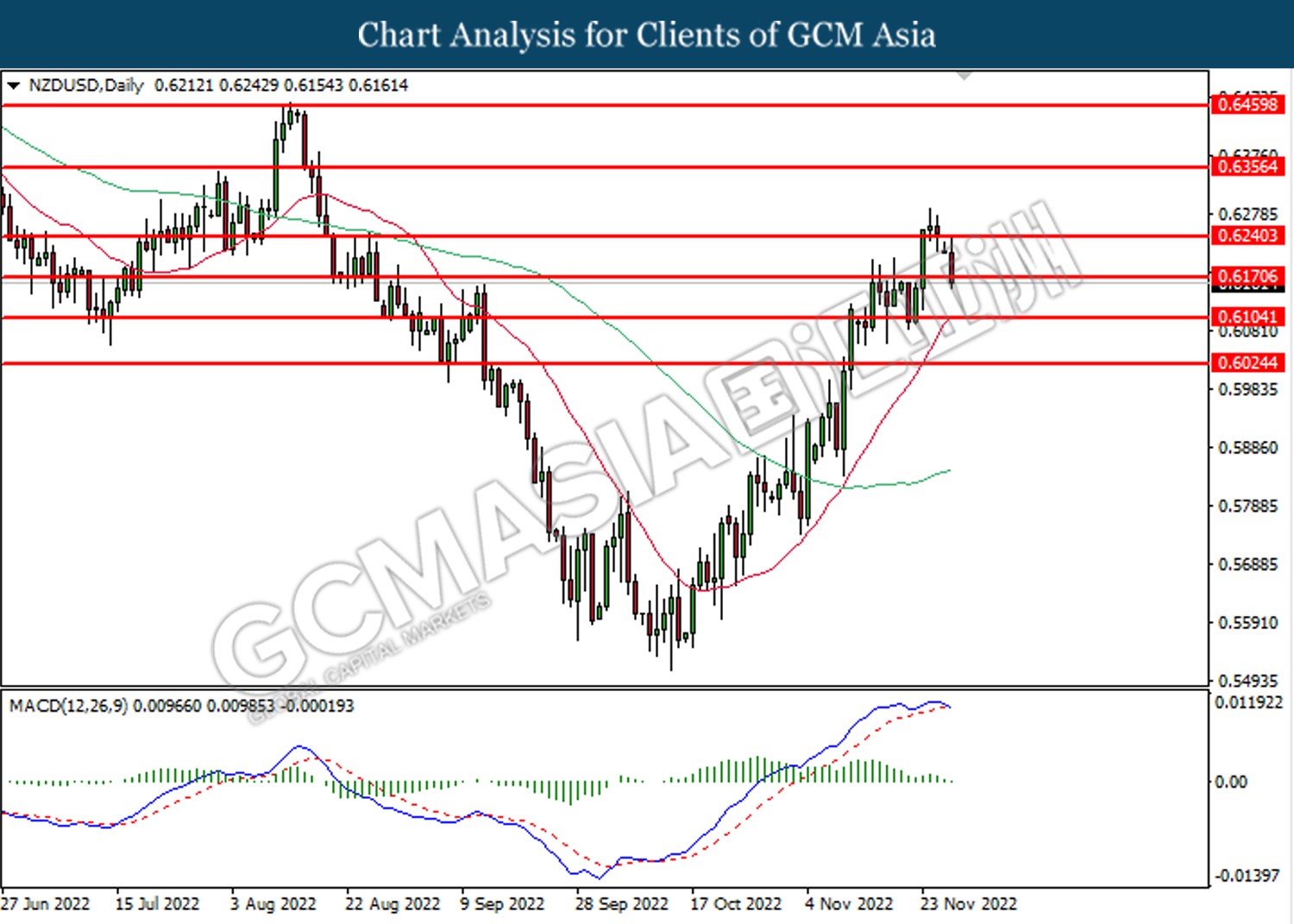Click the 3 Aug 2022 date label
The height and width of the screenshot is (924, 1294).
[273, 903]
